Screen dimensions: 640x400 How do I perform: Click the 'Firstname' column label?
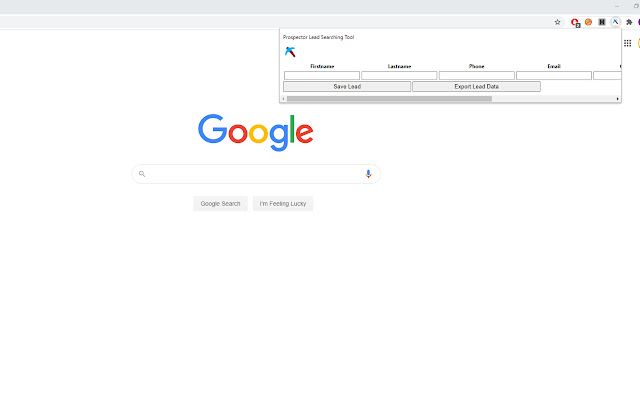pyautogui.click(x=322, y=66)
